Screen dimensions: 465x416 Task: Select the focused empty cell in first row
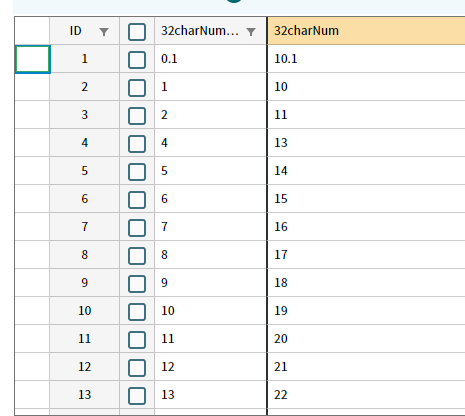click(x=33, y=59)
